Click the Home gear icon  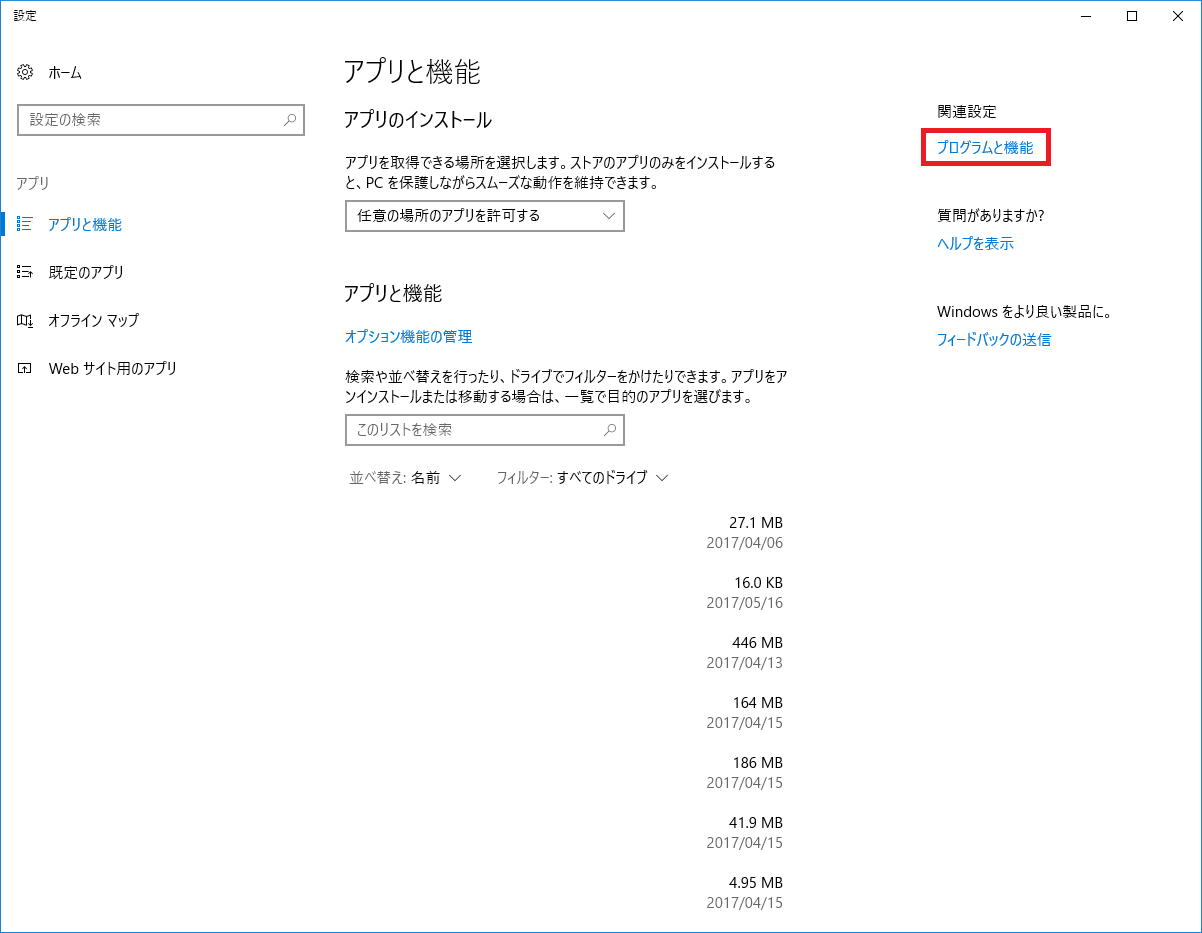[25, 73]
